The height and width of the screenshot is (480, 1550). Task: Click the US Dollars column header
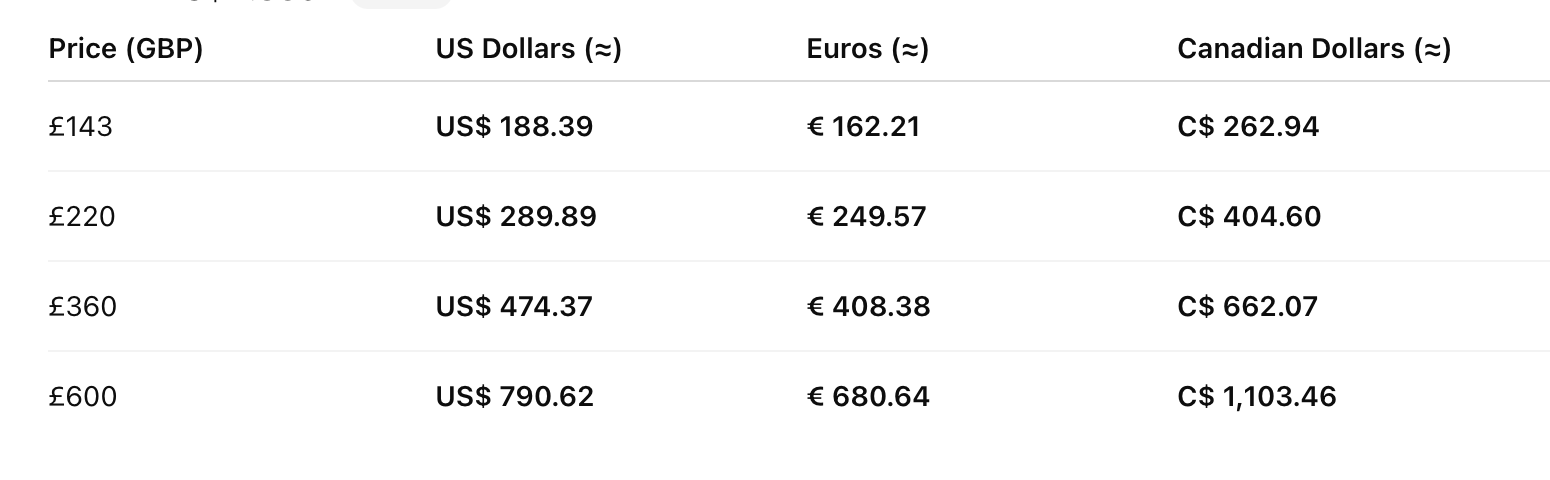pos(529,49)
